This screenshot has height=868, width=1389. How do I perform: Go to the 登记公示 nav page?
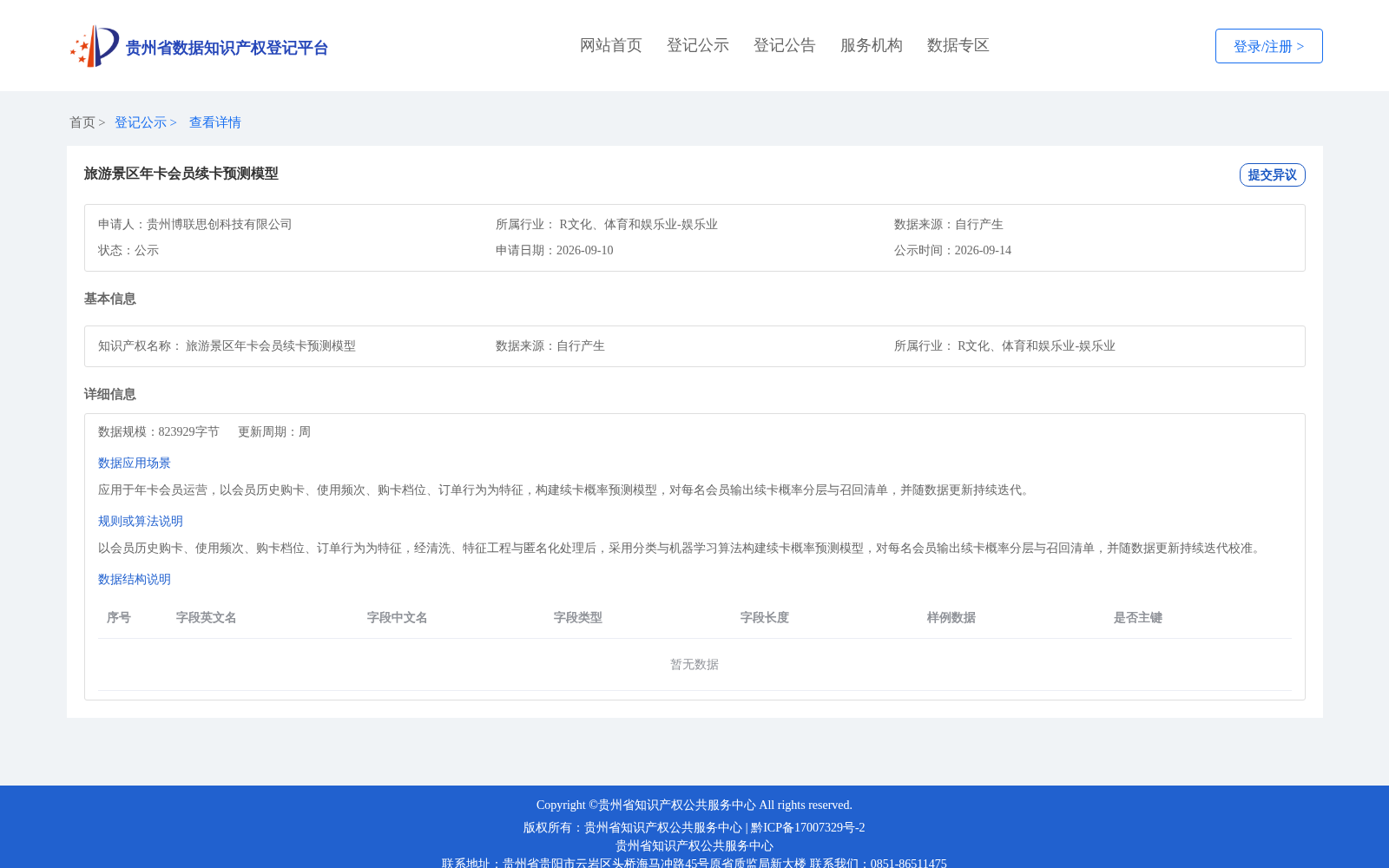coord(698,45)
